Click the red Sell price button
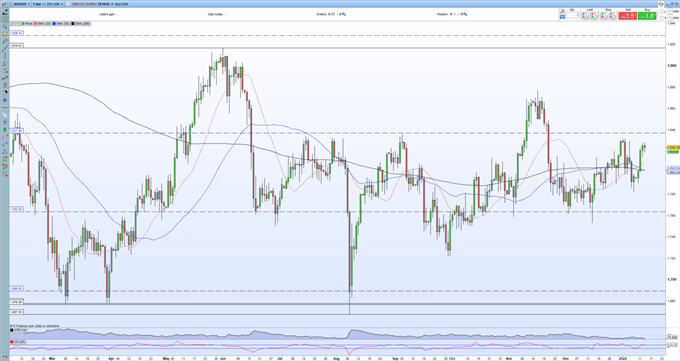 pos(628,16)
